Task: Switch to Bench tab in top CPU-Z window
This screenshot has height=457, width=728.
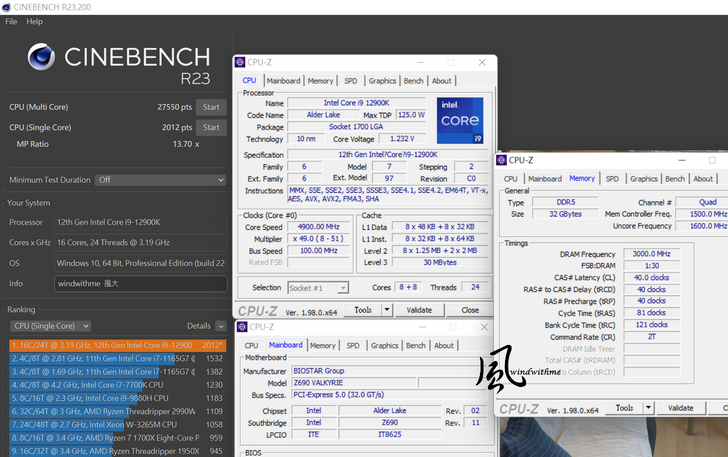Action: (x=412, y=81)
